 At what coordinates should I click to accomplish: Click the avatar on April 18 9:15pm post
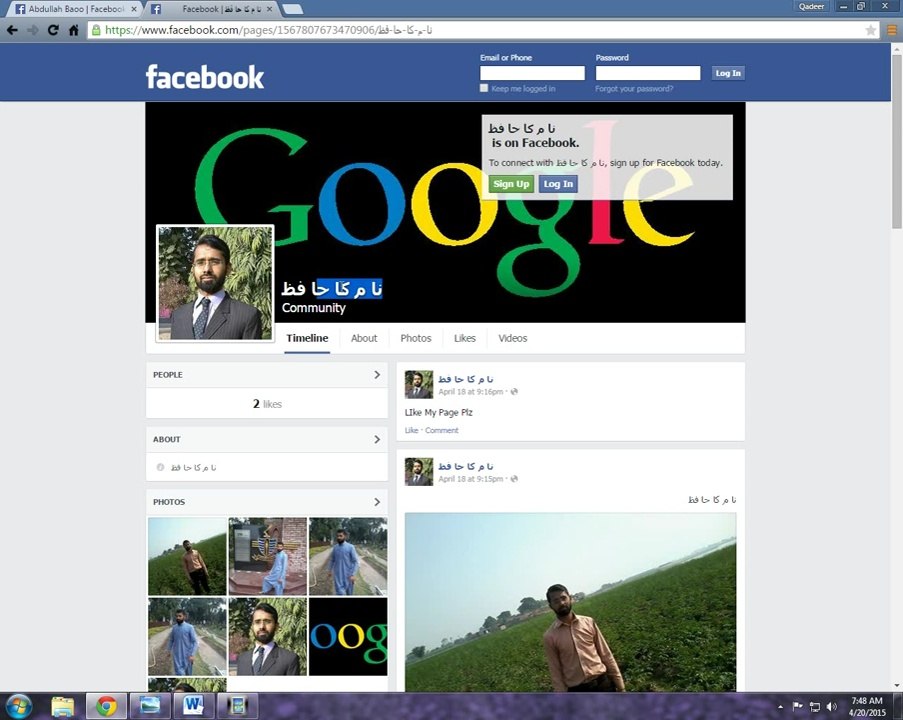coord(419,472)
